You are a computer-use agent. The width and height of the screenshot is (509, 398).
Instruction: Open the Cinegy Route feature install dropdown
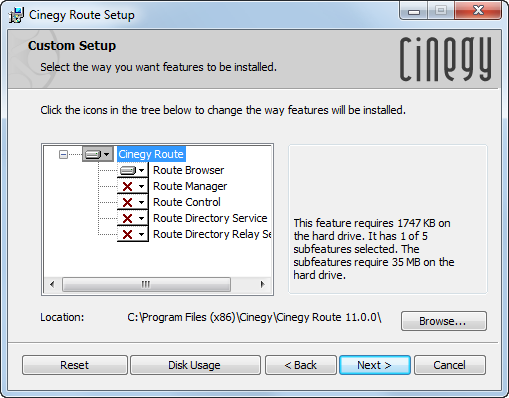[x=98, y=154]
